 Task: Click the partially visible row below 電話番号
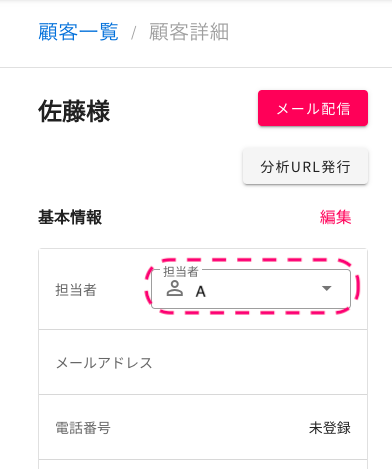pyautogui.click(x=203, y=464)
